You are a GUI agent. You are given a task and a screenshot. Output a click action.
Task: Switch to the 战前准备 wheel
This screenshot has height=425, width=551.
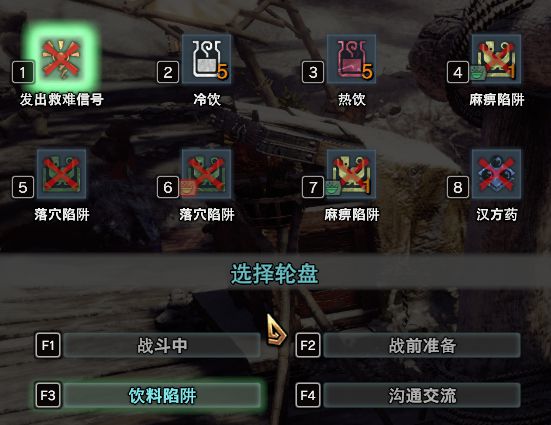[x=422, y=345]
